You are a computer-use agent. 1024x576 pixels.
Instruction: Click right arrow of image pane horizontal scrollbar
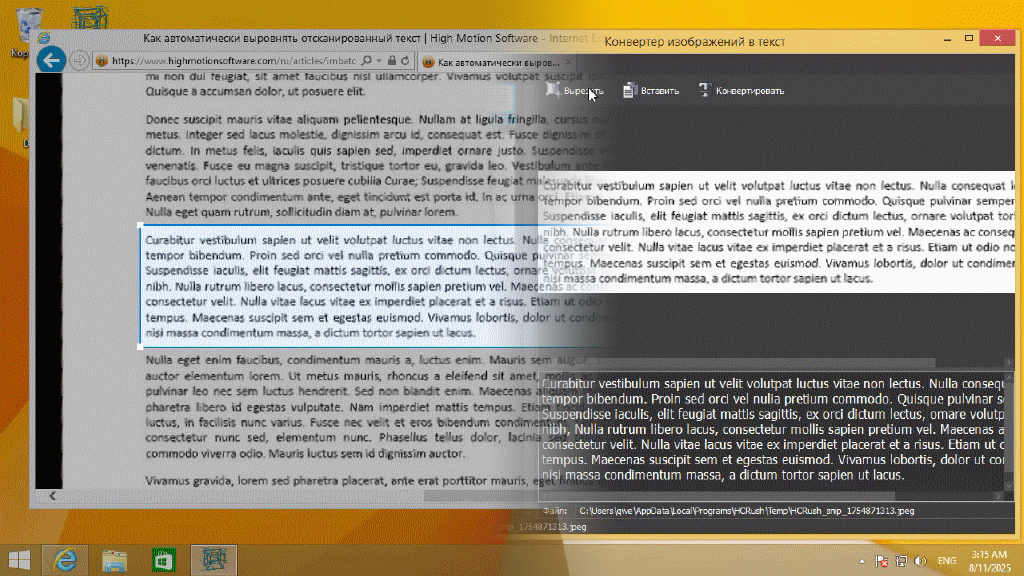pyautogui.click(x=1008, y=363)
